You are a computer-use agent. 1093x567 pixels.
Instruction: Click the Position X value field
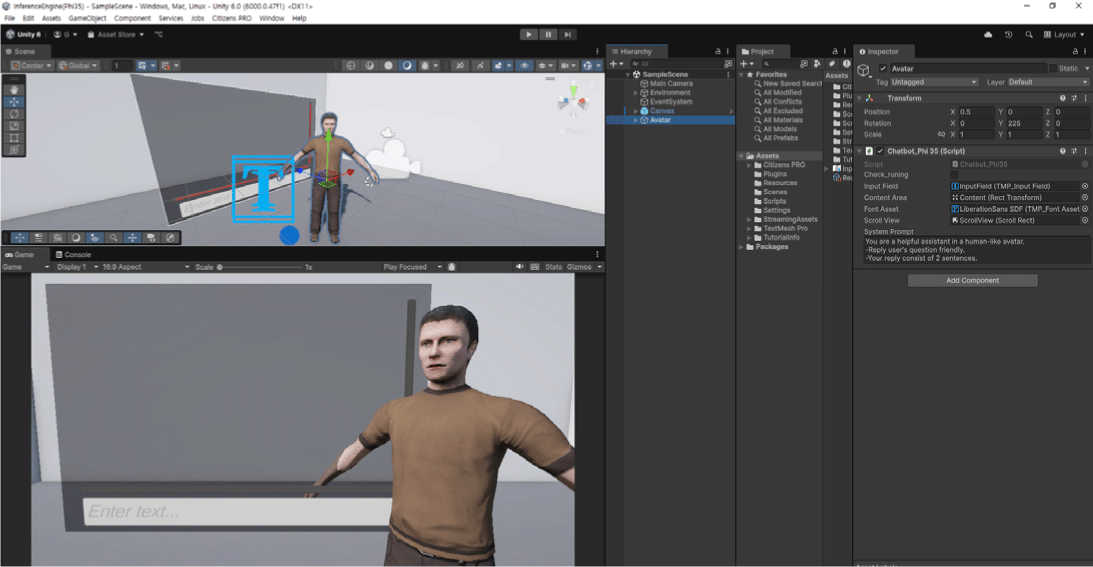[977, 112]
